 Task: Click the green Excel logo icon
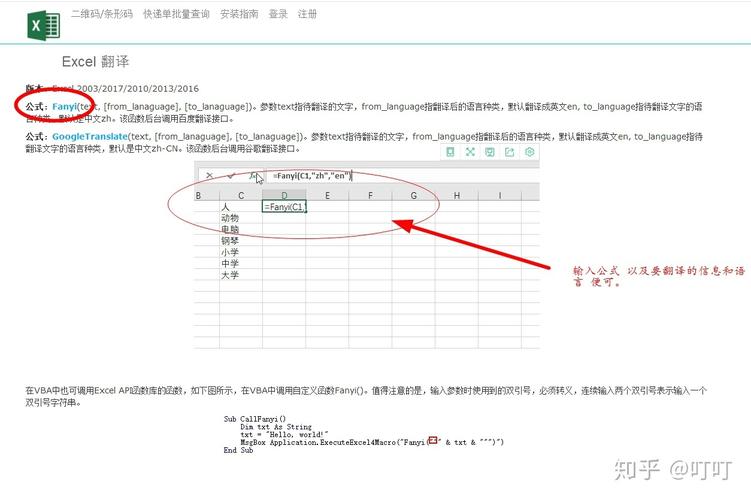coord(44,25)
